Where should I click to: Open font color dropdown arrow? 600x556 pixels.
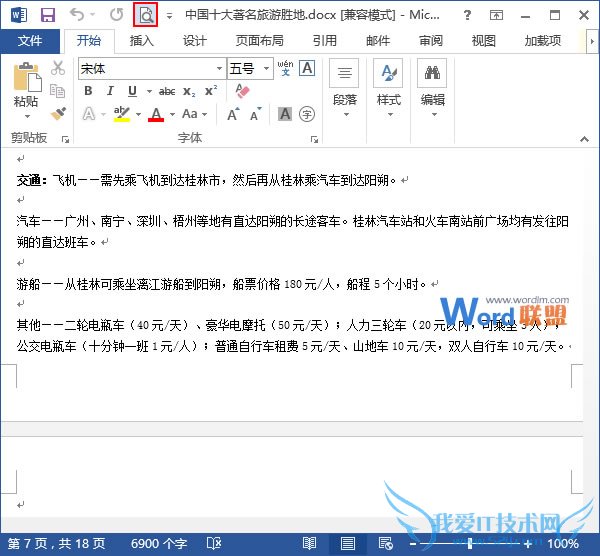172,114
